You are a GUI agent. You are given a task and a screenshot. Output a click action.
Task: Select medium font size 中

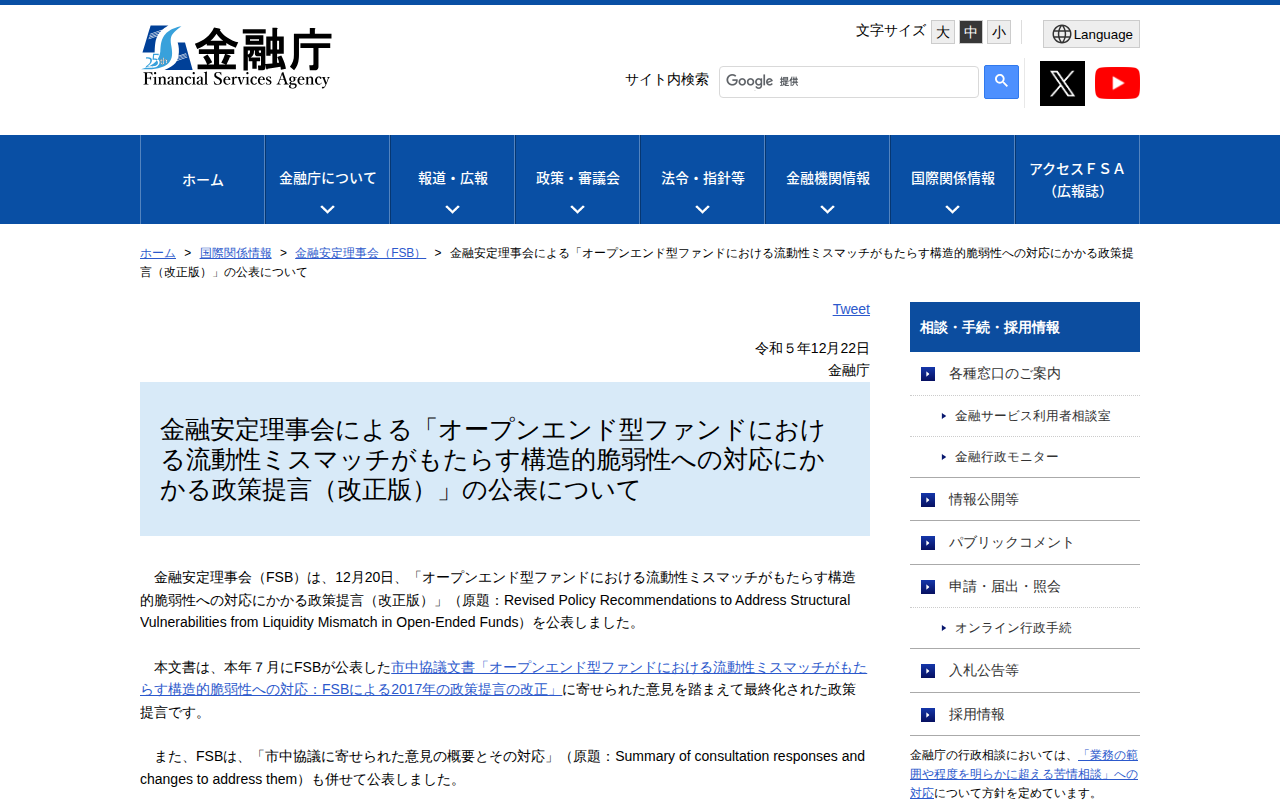(x=970, y=32)
